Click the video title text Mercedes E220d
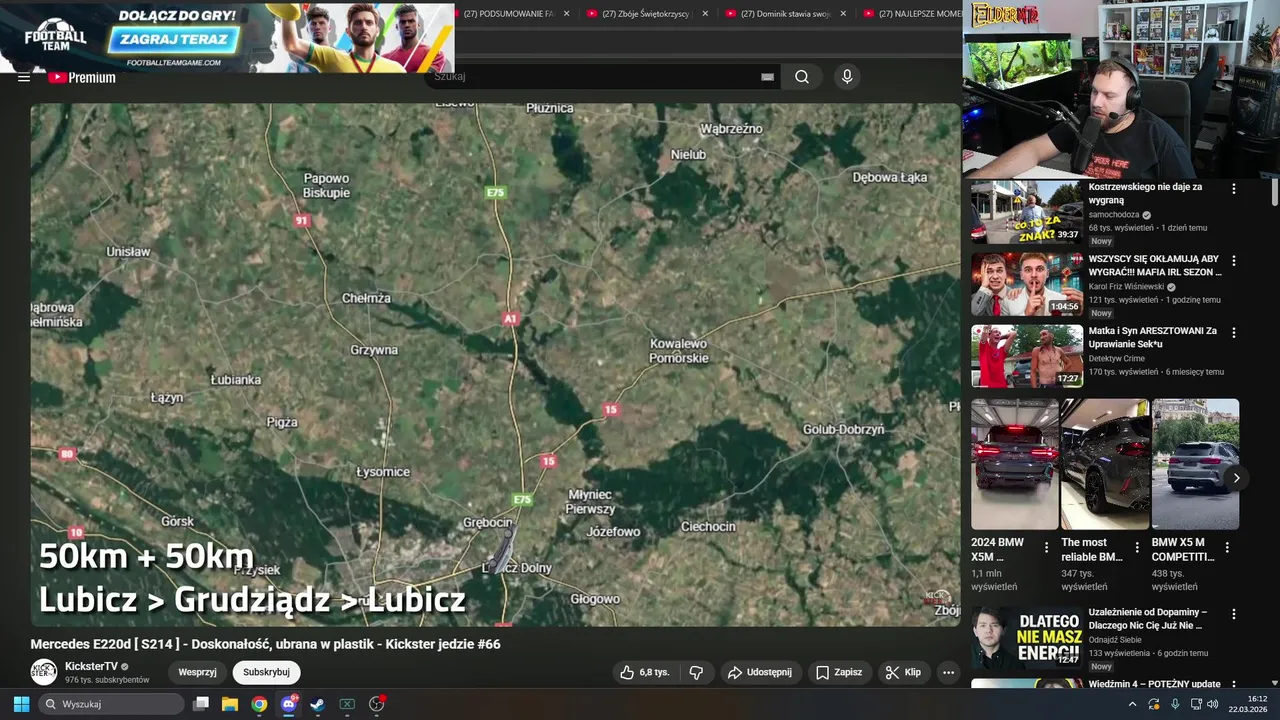This screenshot has width=1280, height=720. point(265,644)
